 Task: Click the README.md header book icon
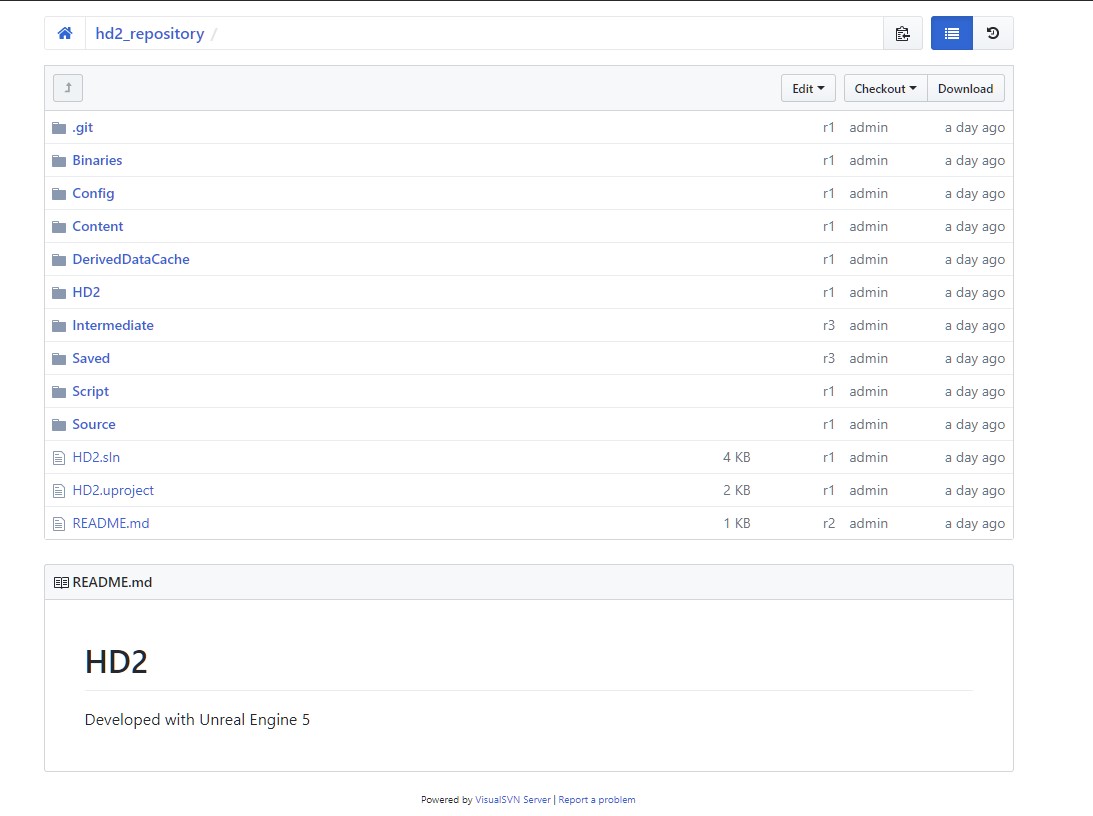coord(61,582)
